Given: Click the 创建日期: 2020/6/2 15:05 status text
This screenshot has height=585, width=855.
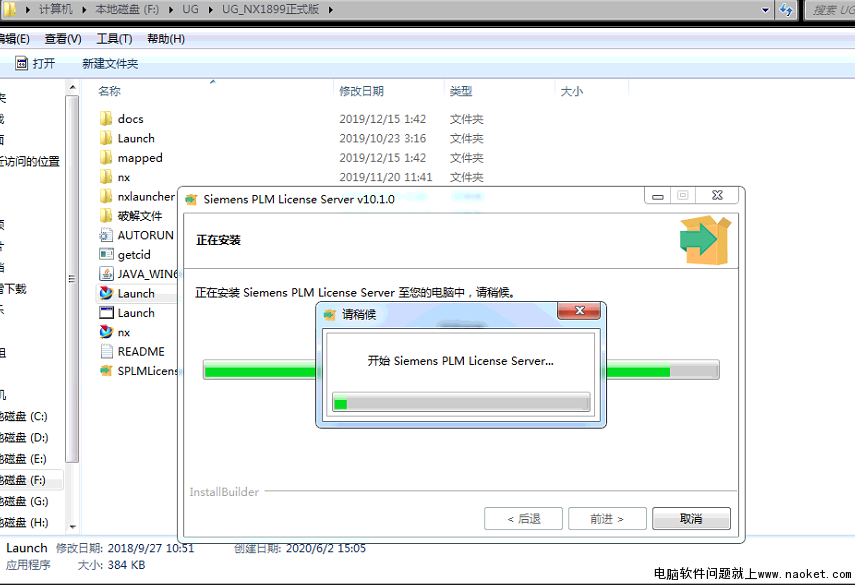Looking at the screenshot, I should click(300, 548).
